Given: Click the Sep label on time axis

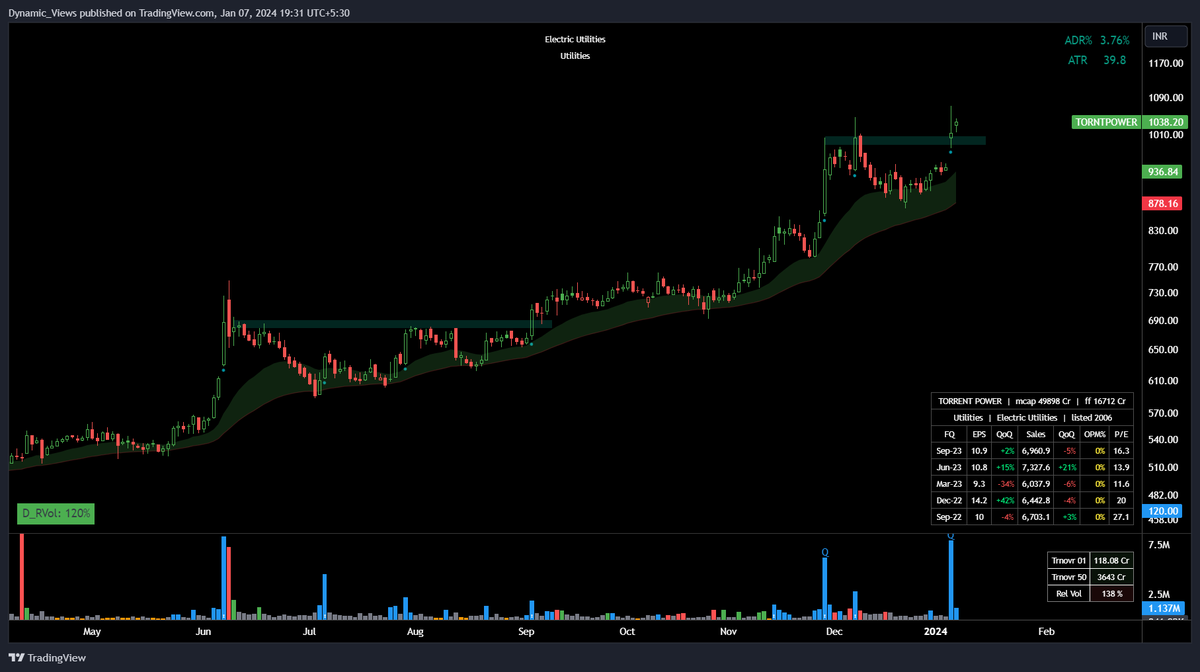Looking at the screenshot, I should (527, 632).
